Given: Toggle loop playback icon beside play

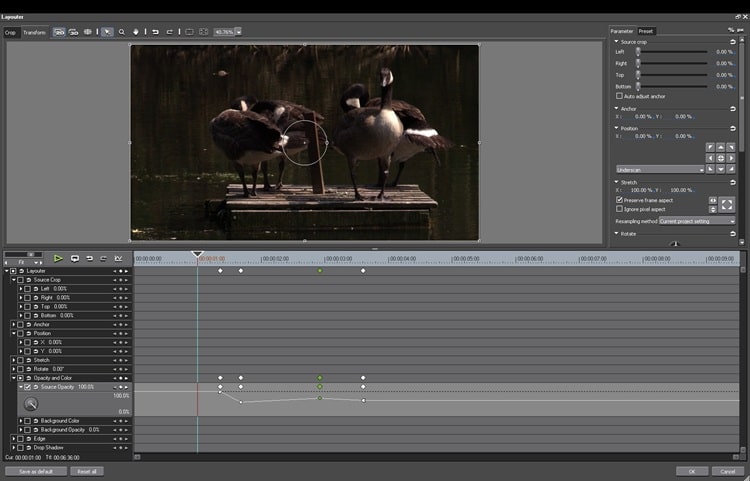Looking at the screenshot, I should pyautogui.click(x=75, y=259).
